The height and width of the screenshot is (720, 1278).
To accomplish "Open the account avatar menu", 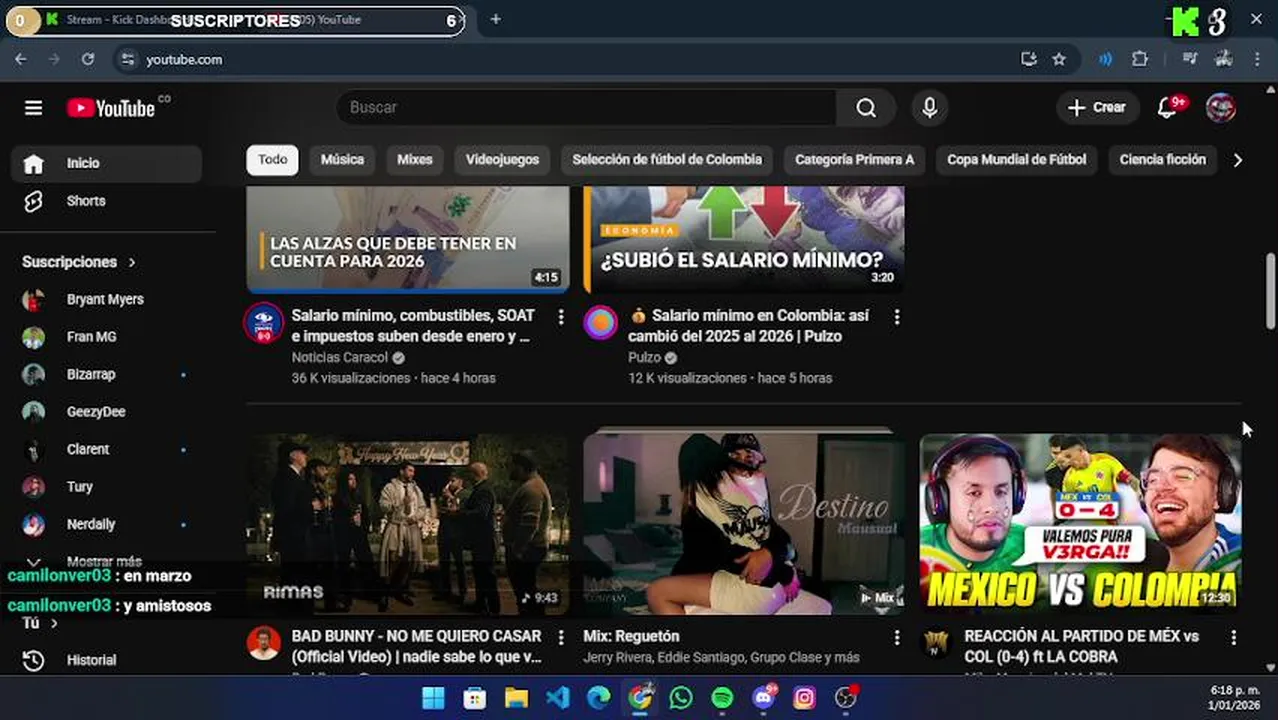I will (x=1221, y=107).
